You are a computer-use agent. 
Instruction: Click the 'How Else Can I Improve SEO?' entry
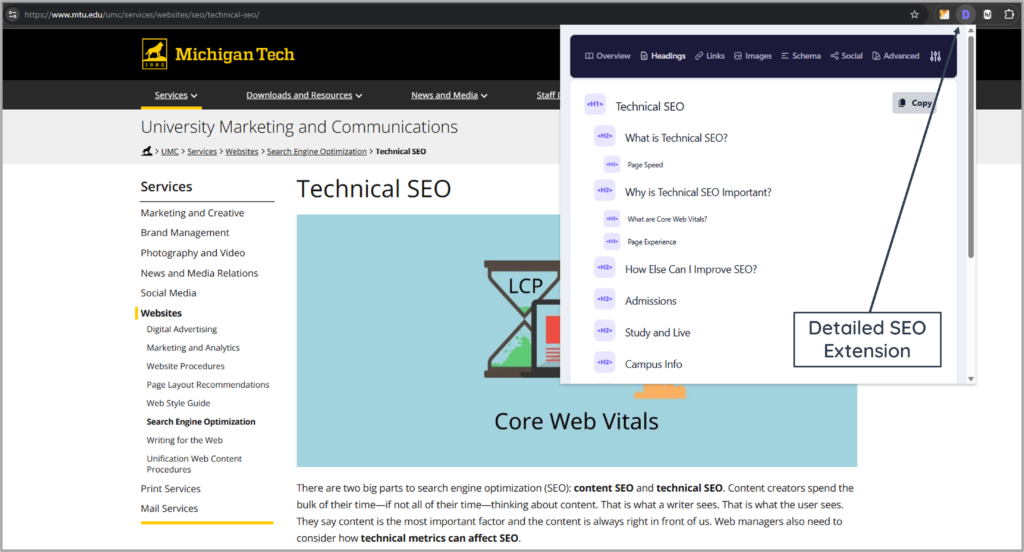pos(691,269)
